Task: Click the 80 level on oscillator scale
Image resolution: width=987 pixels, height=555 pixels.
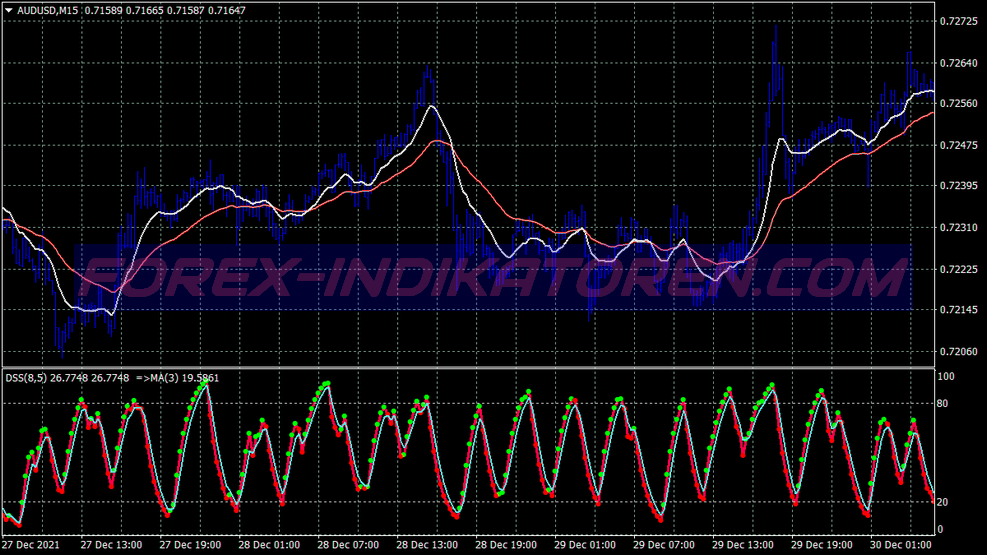Action: click(x=942, y=403)
